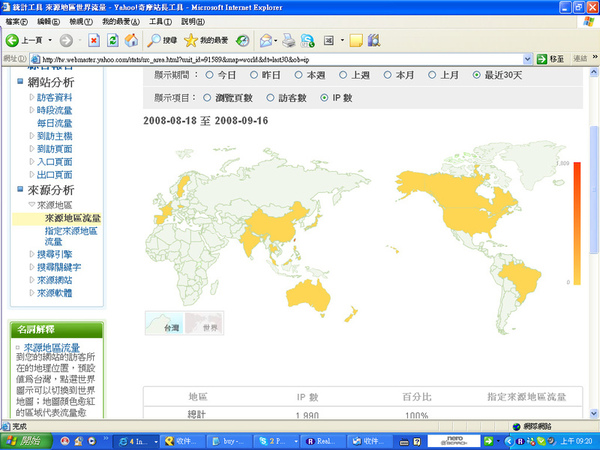Open the 每日流量 sidebar link

pyautogui.click(x=55, y=123)
